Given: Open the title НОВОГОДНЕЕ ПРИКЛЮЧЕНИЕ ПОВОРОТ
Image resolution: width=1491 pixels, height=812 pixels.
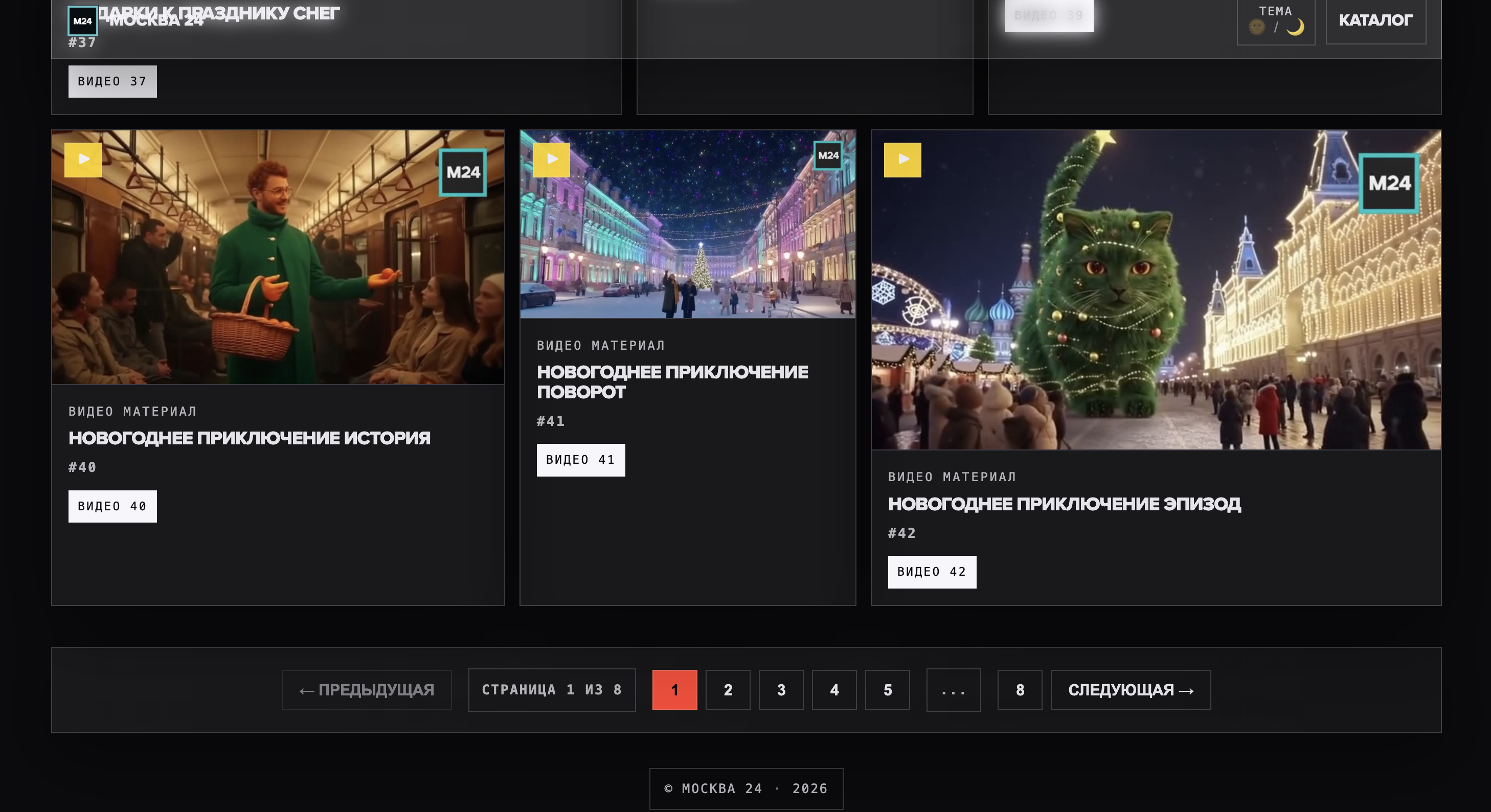Looking at the screenshot, I should tap(672, 382).
